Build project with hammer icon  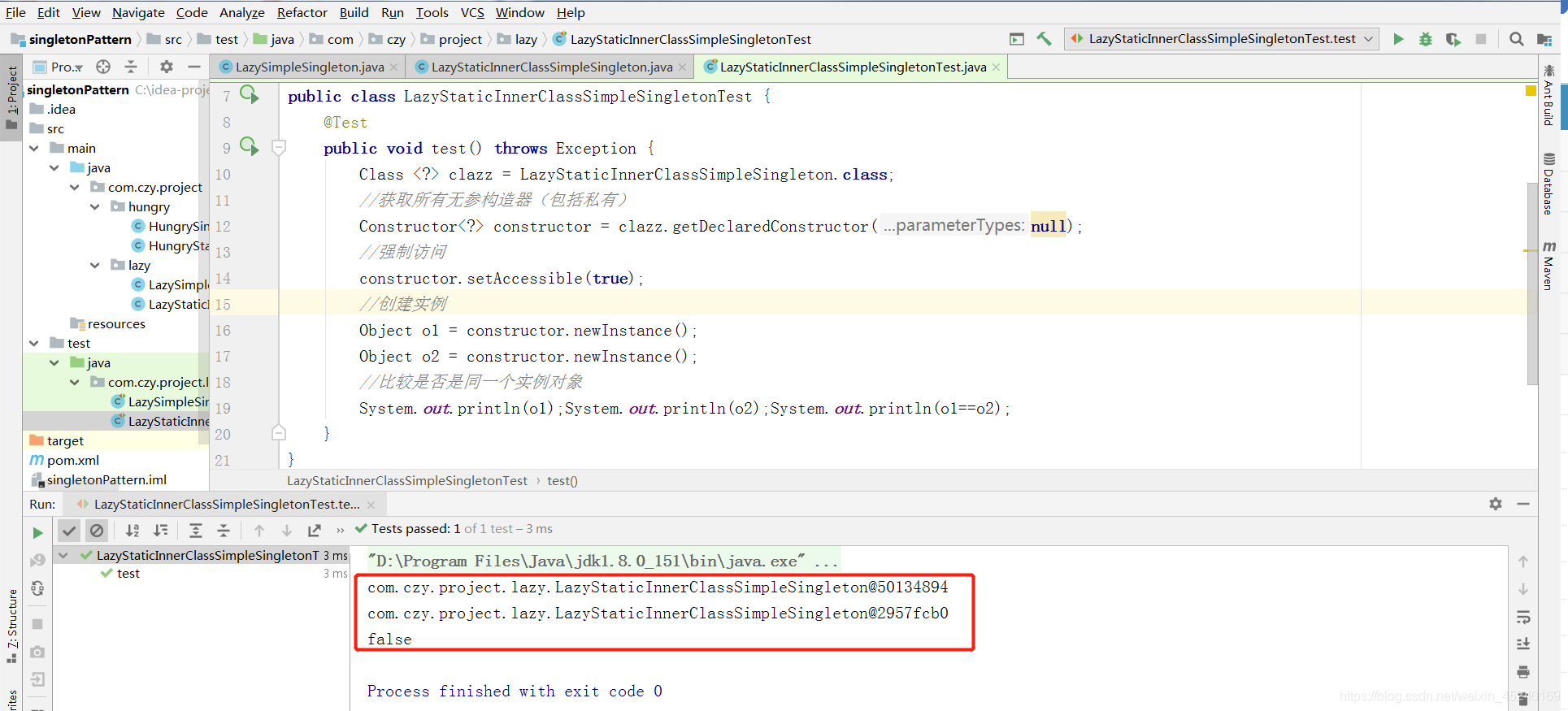coord(1044,39)
